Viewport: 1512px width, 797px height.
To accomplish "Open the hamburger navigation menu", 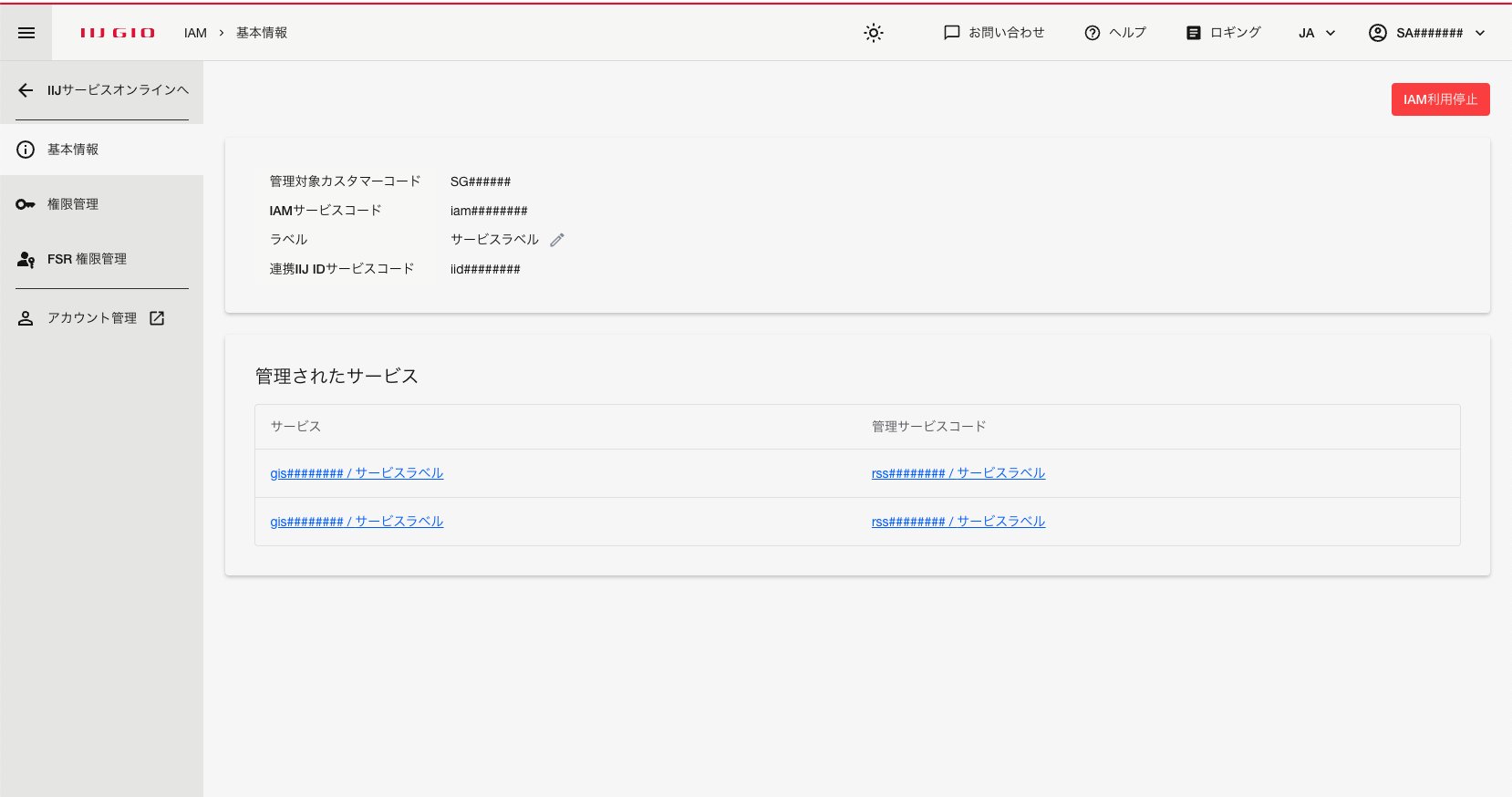I will point(26,33).
